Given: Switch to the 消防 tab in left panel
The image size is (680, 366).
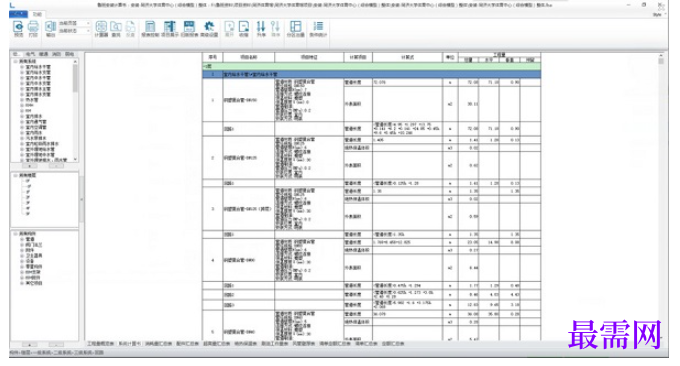Looking at the screenshot, I should tap(56, 54).
